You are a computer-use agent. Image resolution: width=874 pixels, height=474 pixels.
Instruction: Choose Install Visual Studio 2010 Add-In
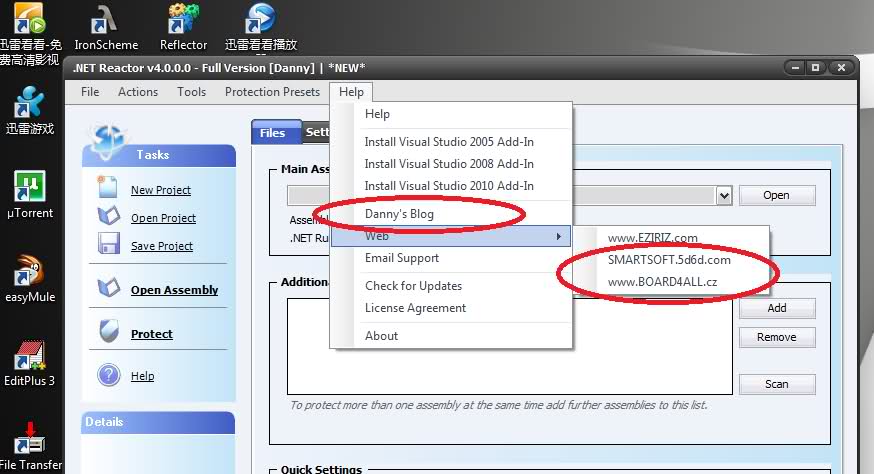pos(451,186)
